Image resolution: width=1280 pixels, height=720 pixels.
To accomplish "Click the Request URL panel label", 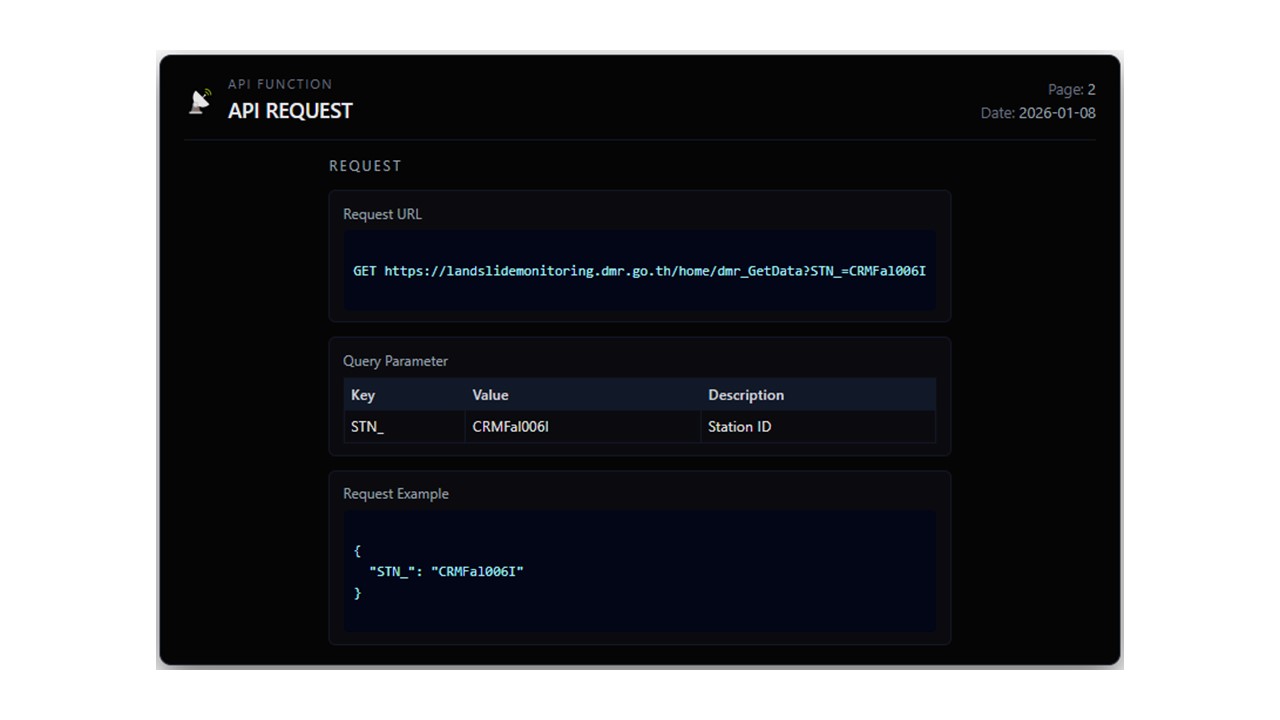I will point(382,214).
